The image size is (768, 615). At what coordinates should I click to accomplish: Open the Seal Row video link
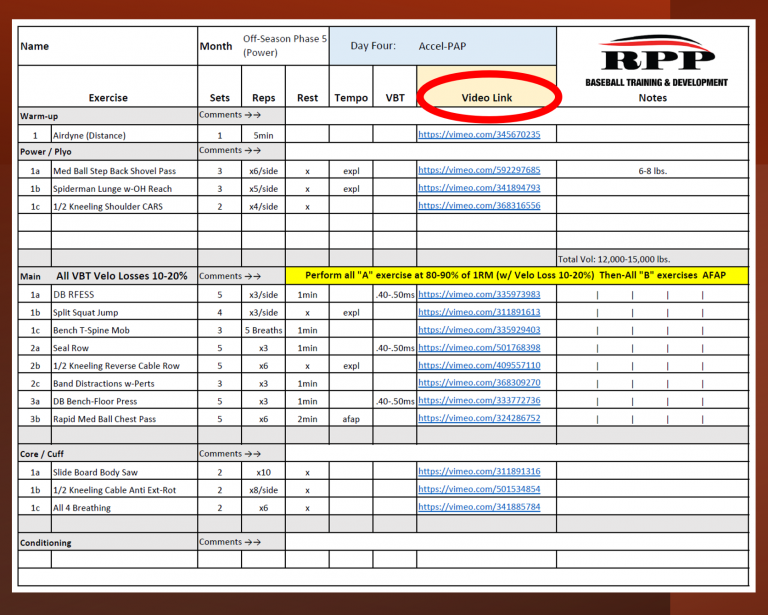479,348
